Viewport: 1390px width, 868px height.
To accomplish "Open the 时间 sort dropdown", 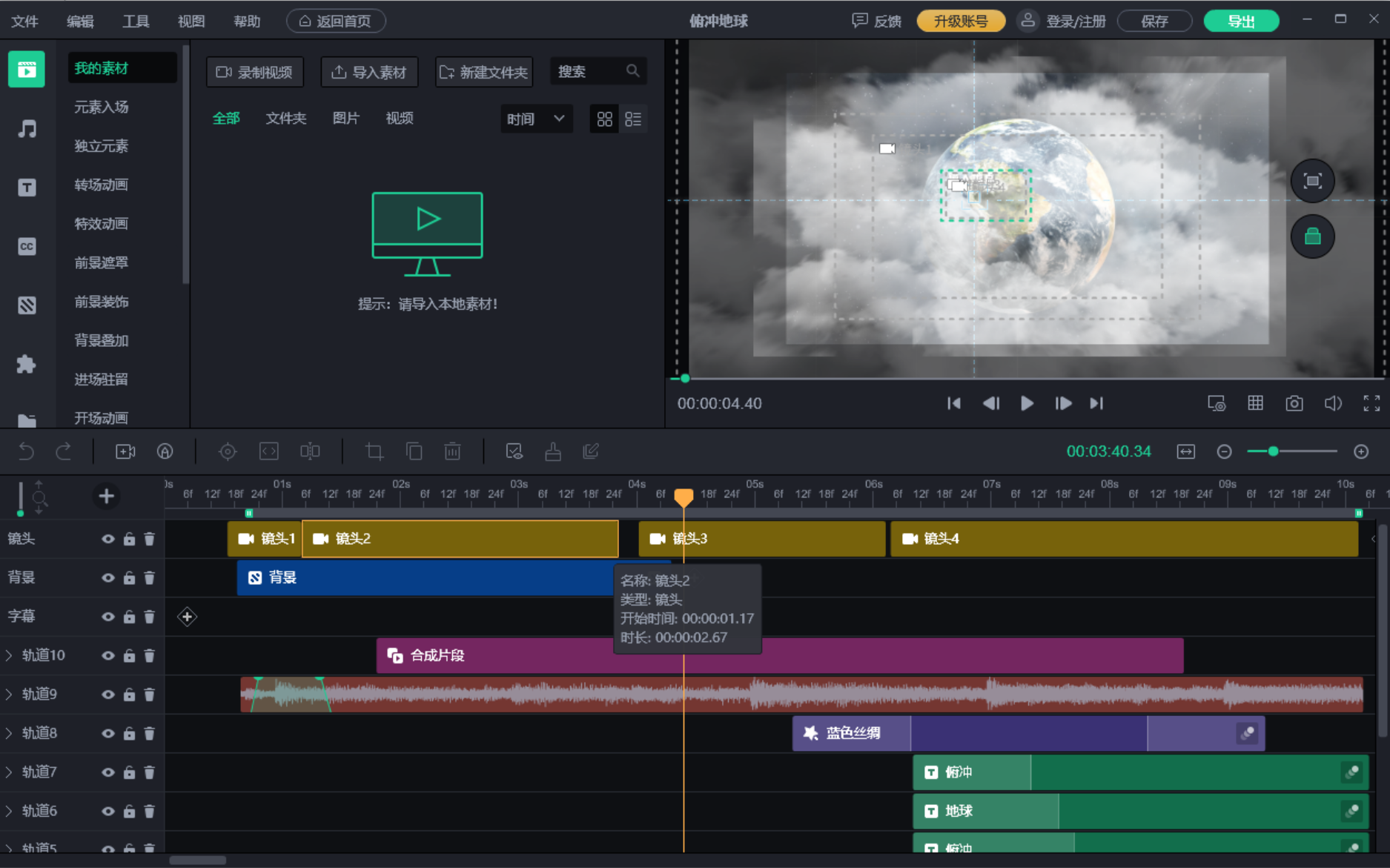I will [537, 119].
